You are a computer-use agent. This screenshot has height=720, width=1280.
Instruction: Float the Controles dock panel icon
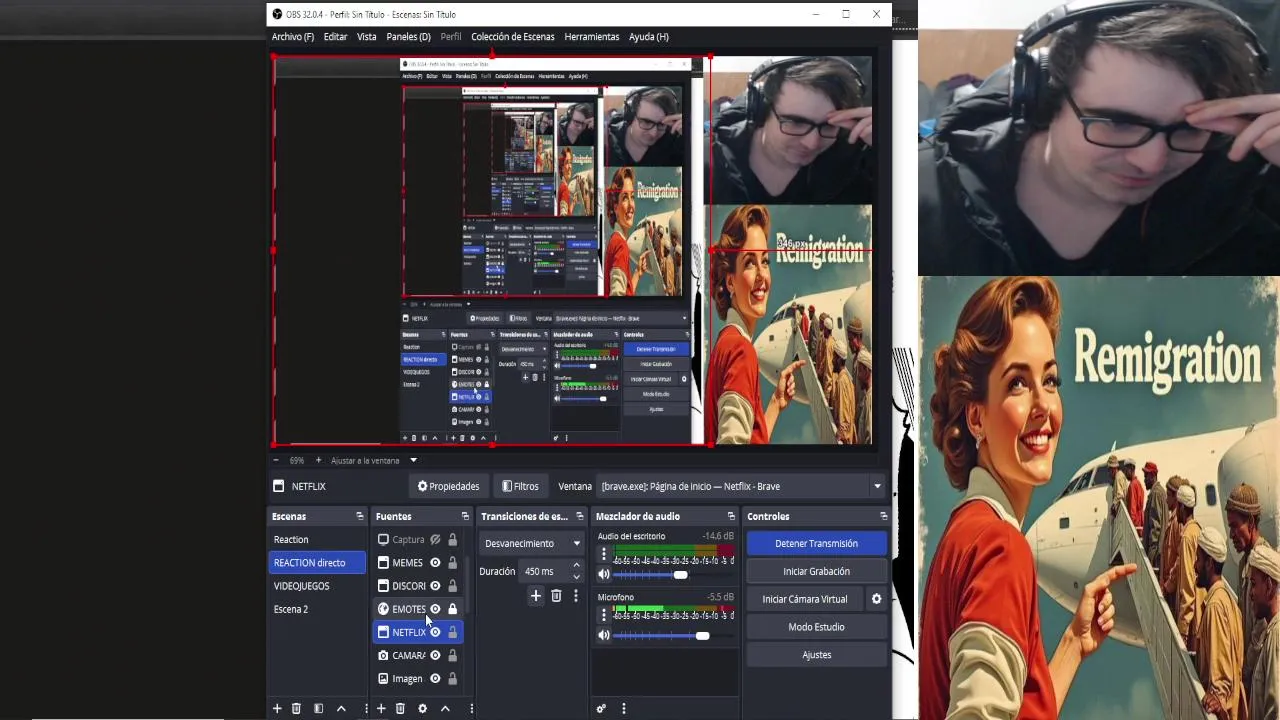[883, 516]
